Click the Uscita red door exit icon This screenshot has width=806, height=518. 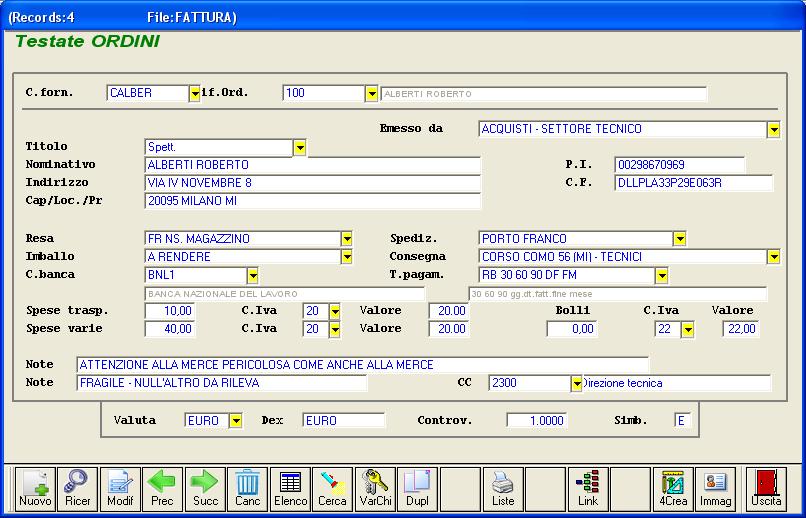coord(766,489)
